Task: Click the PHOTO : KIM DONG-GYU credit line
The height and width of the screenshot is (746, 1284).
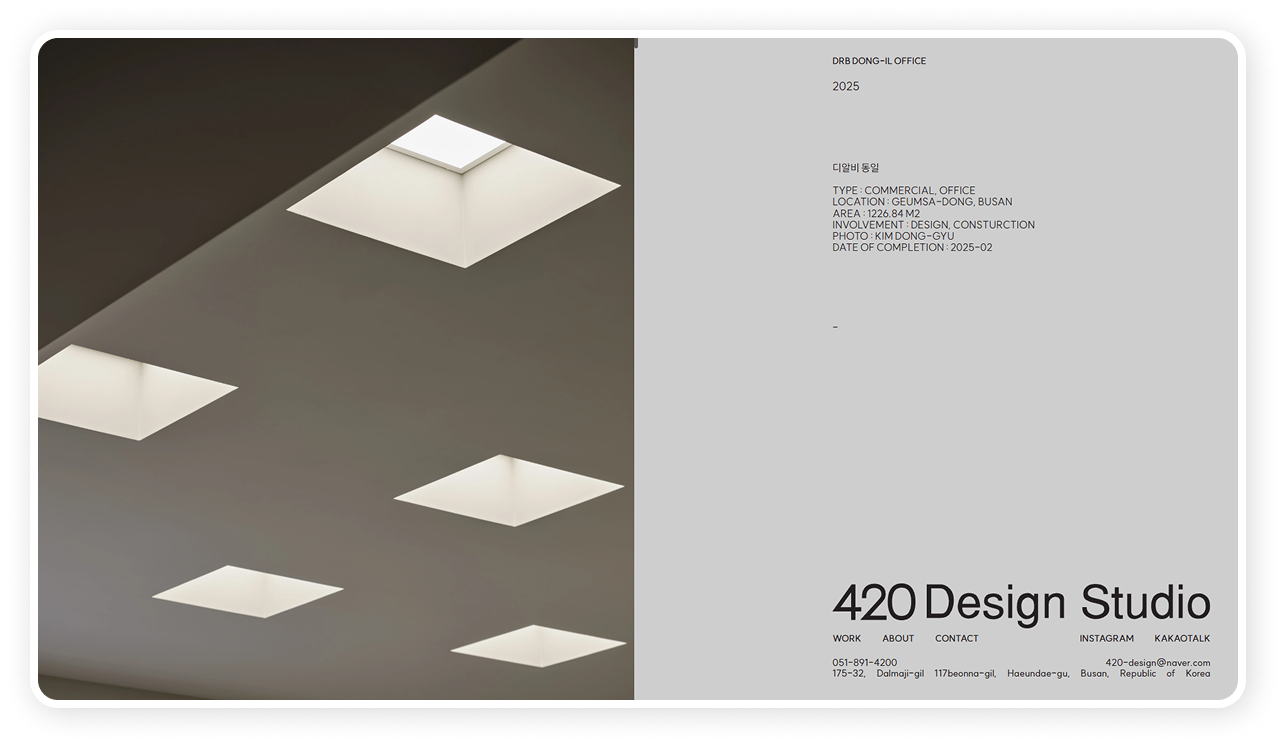Action: click(893, 236)
